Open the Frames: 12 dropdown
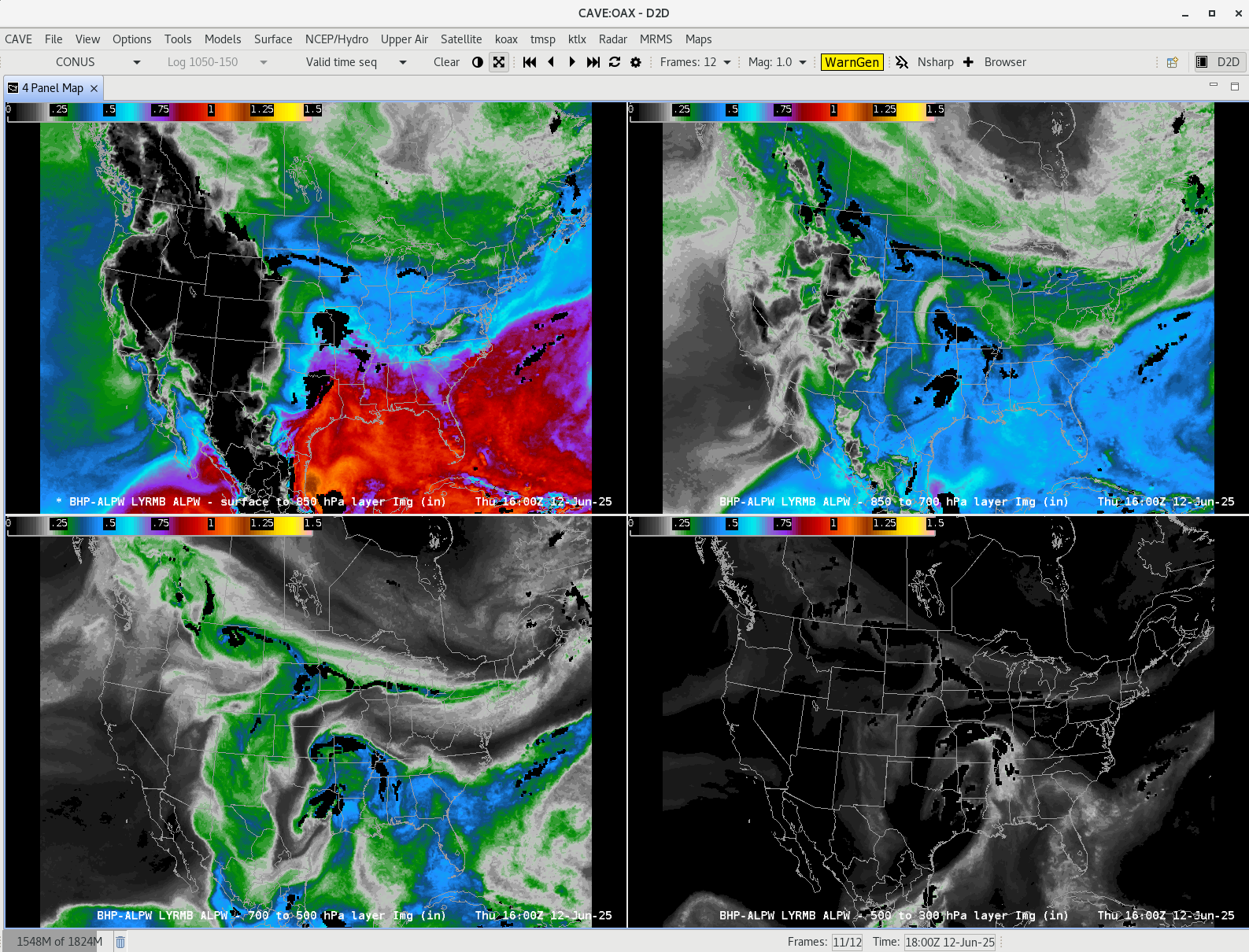1249x952 pixels. [x=696, y=62]
